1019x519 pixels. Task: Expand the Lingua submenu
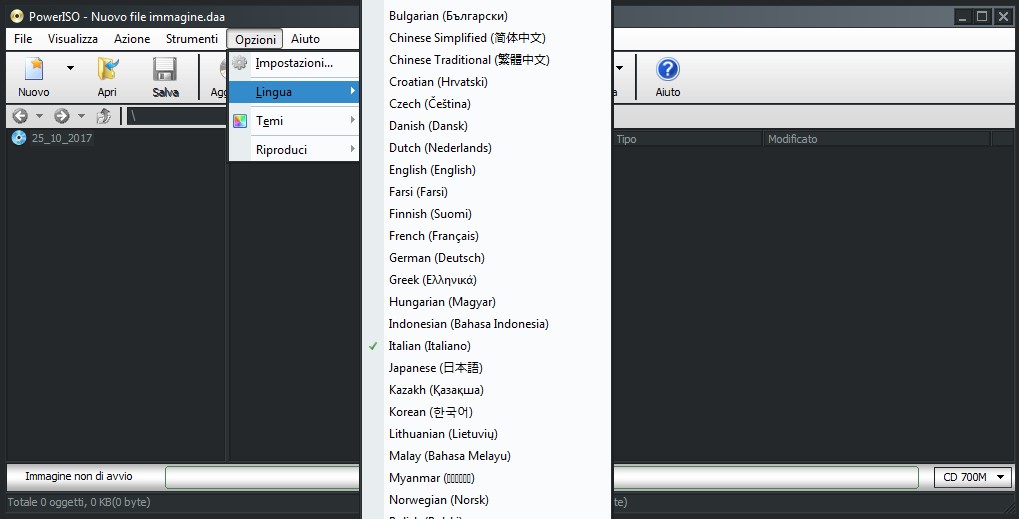coord(294,92)
